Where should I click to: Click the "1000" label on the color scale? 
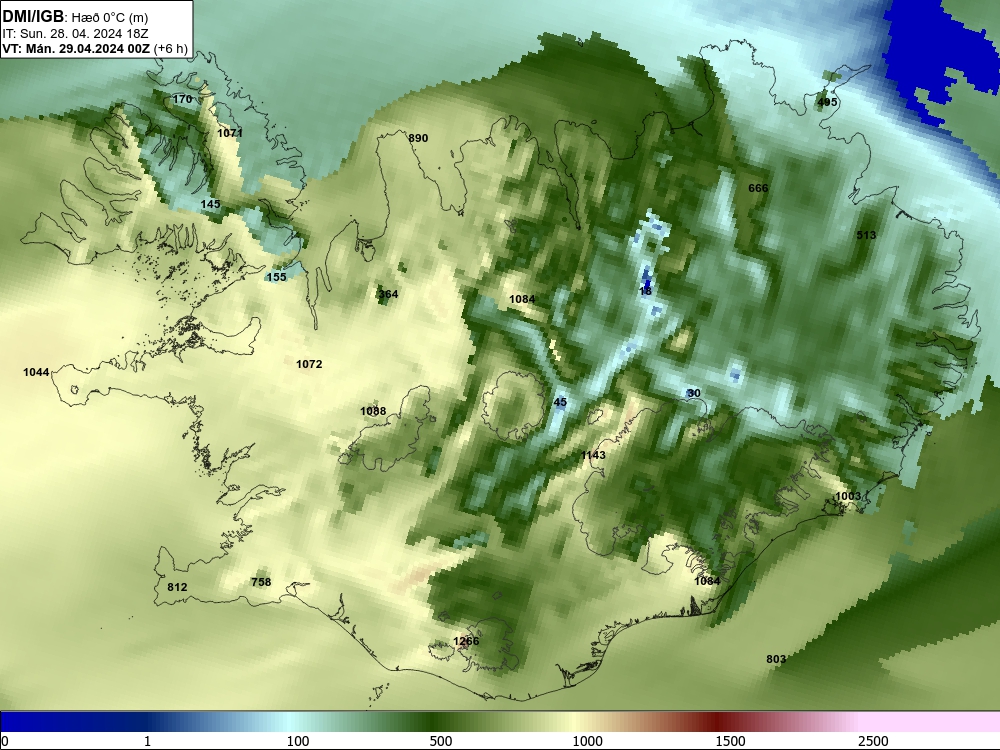click(x=587, y=740)
